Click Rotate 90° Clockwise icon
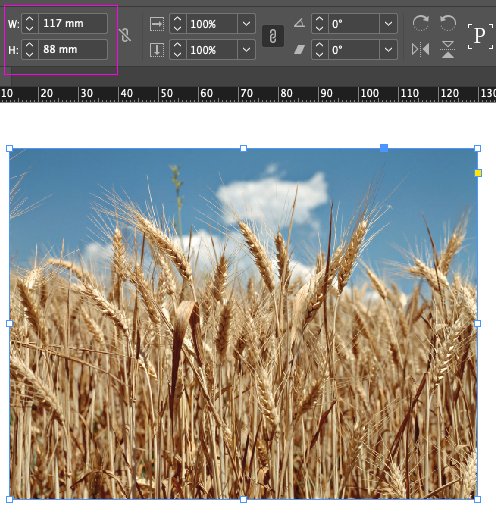The height and width of the screenshot is (520, 496). click(420, 23)
